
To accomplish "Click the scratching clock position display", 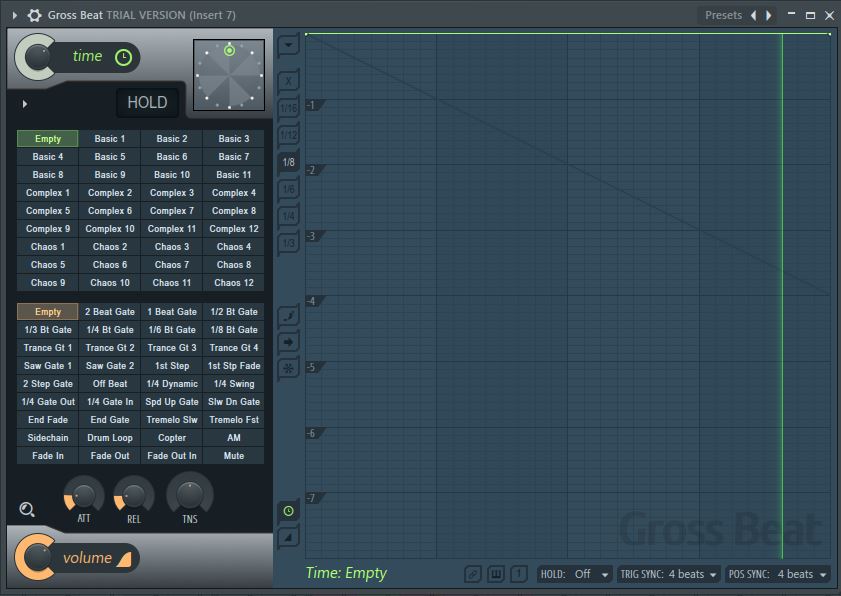I will coord(229,75).
